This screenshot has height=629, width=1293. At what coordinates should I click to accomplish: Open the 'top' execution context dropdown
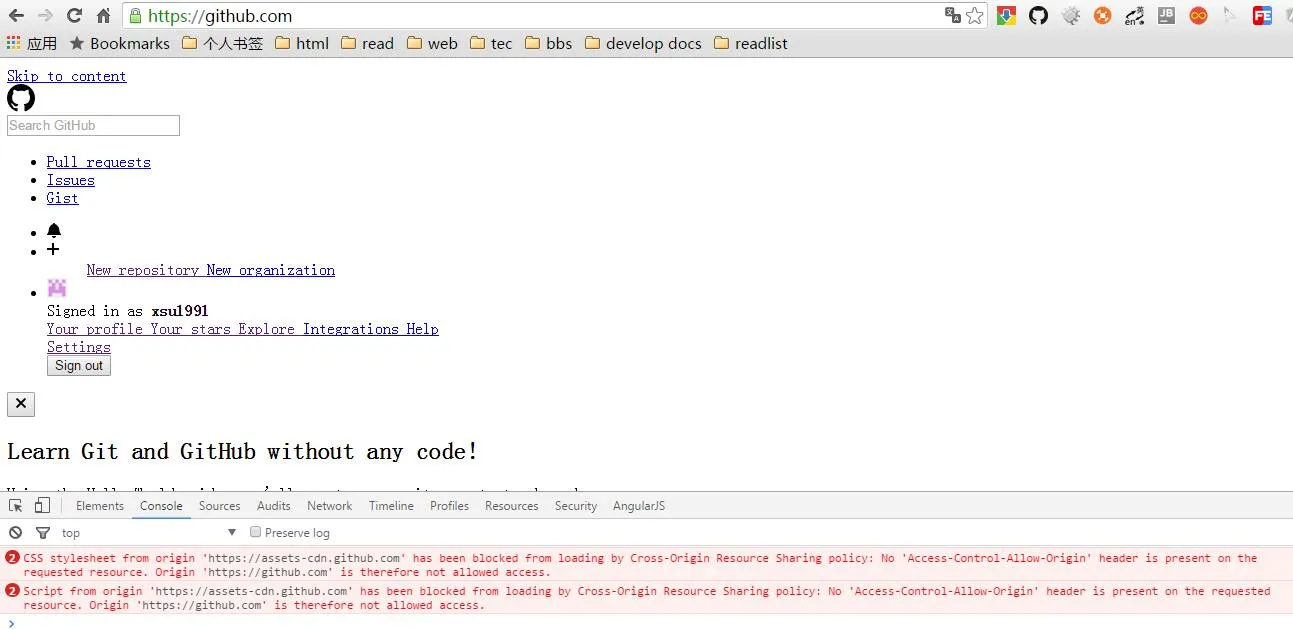click(149, 533)
